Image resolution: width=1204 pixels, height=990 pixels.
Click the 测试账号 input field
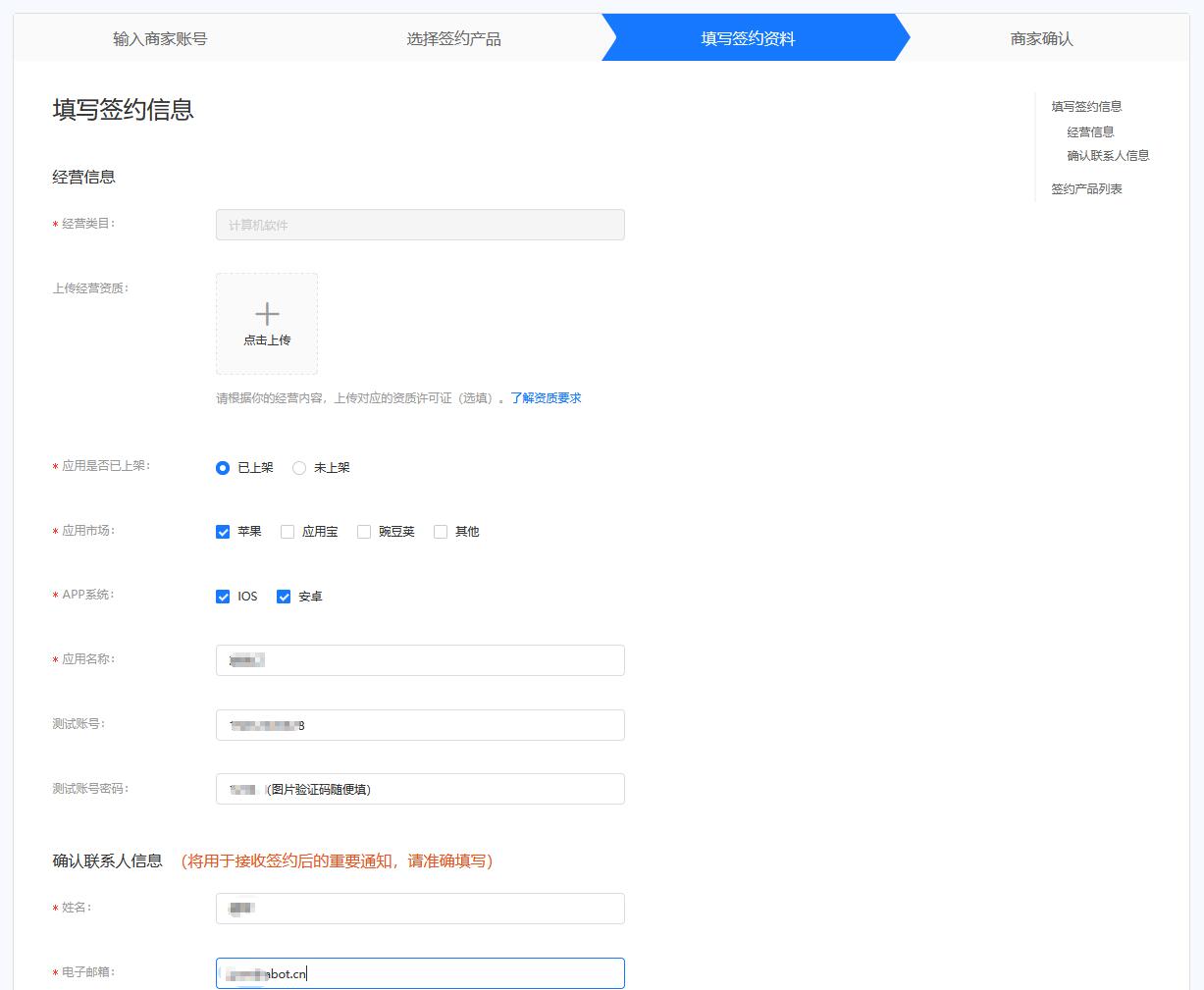420,725
